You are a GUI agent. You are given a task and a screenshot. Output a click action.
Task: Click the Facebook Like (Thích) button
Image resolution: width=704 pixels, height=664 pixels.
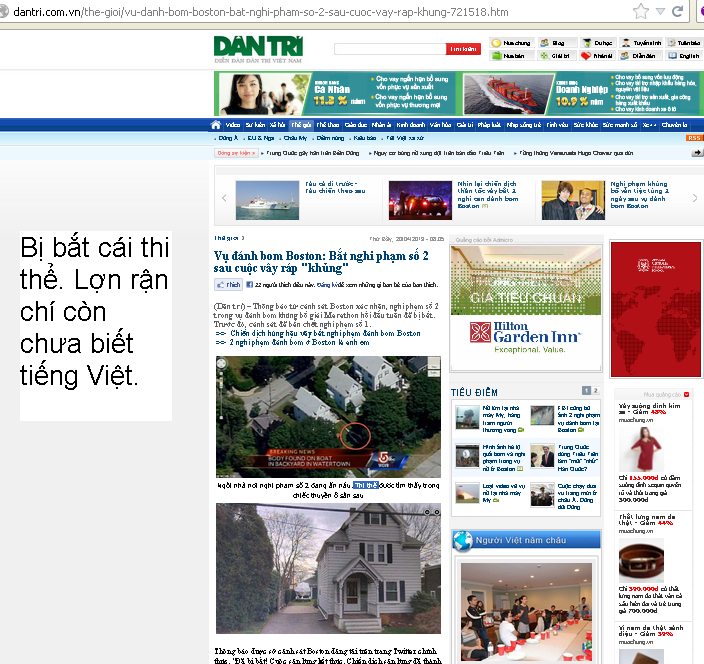click(x=229, y=285)
